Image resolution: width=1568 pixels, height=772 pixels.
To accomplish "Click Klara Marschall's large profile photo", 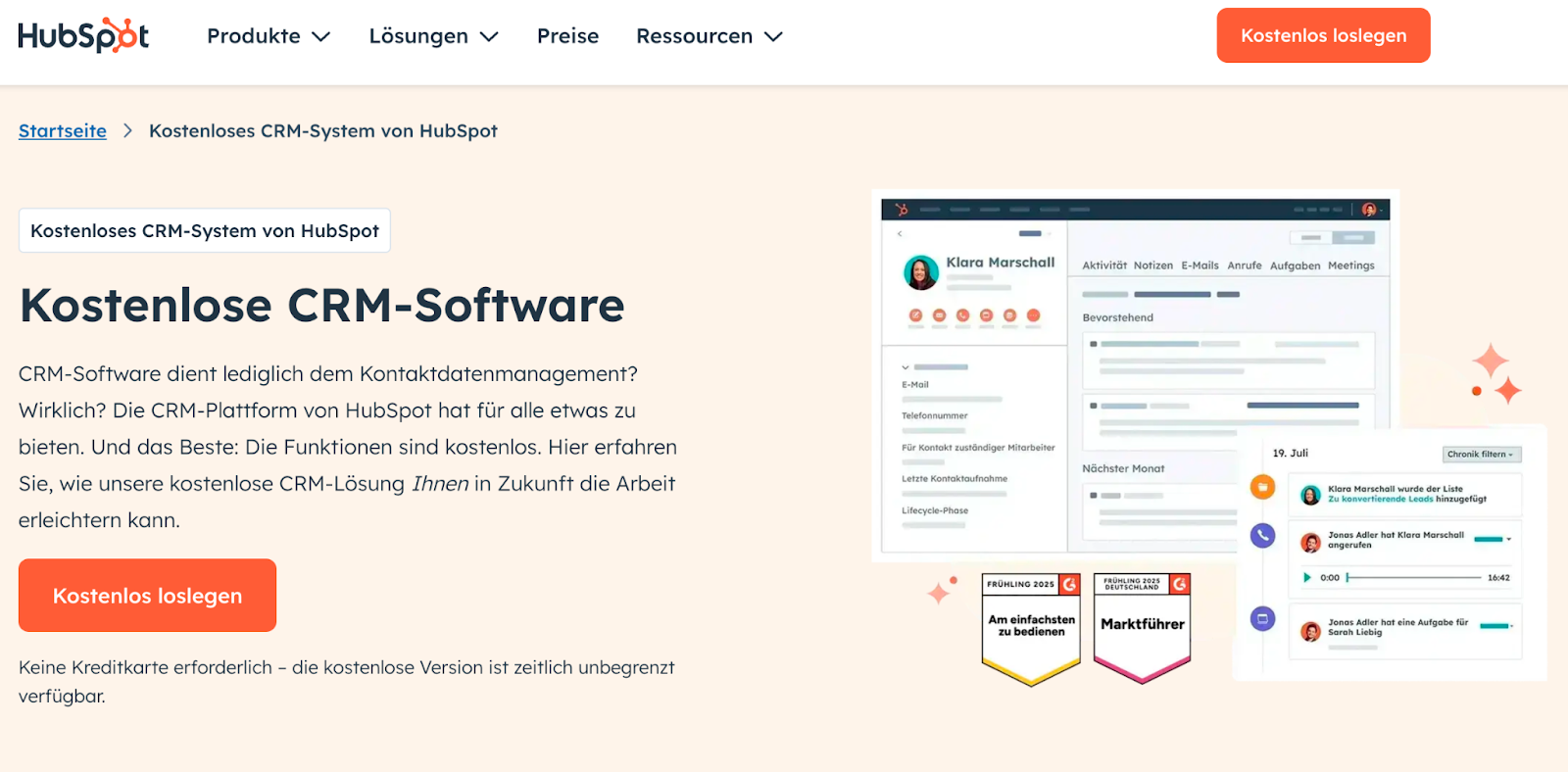I will click(921, 272).
